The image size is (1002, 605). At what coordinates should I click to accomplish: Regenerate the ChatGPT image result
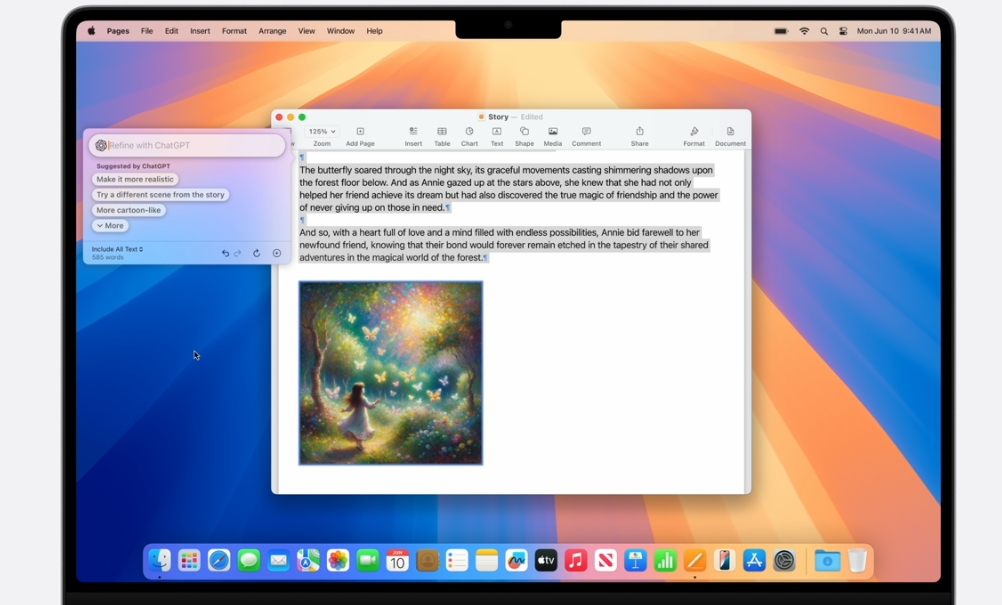[256, 253]
